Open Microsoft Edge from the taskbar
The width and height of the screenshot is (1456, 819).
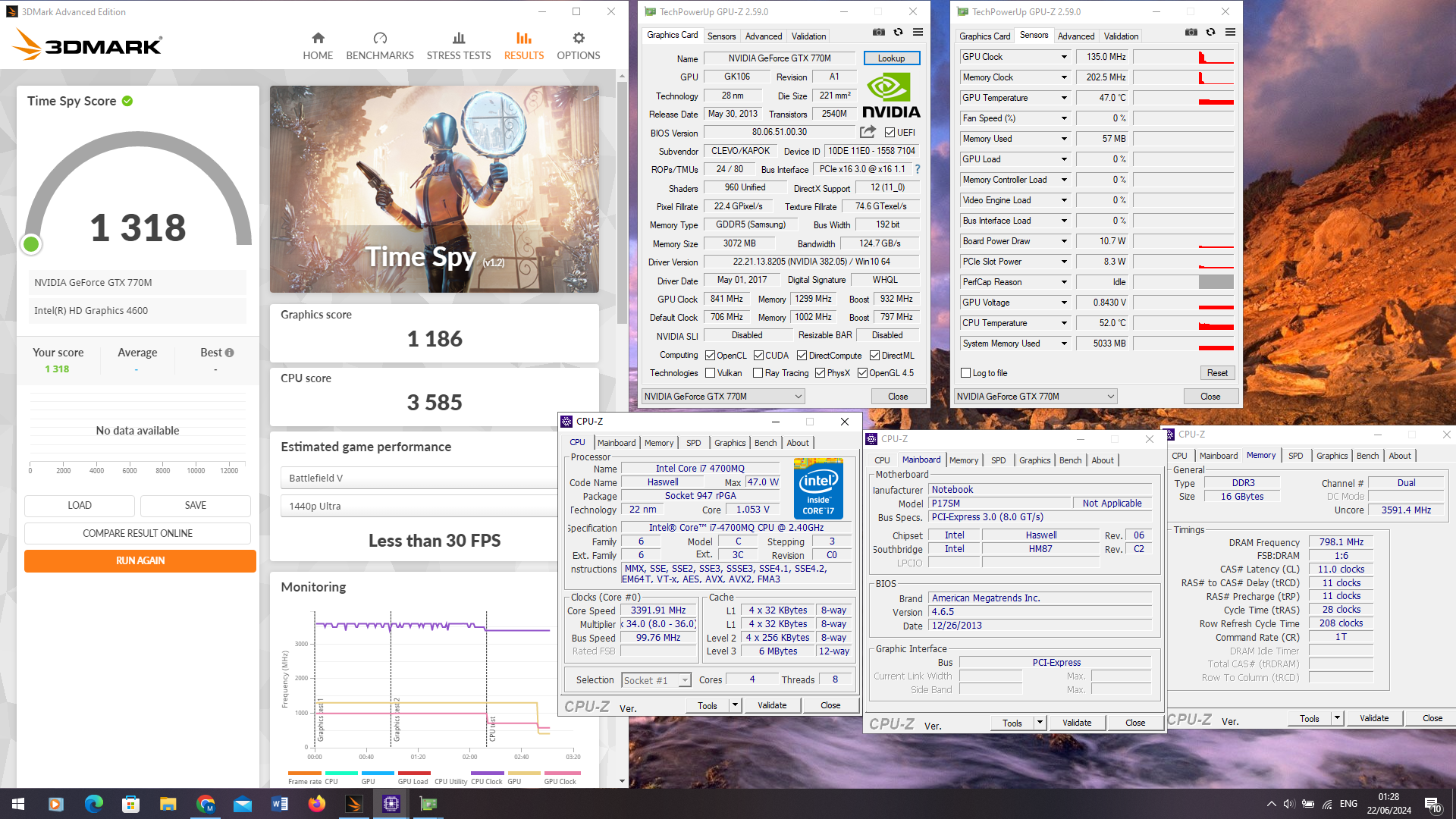coord(93,804)
